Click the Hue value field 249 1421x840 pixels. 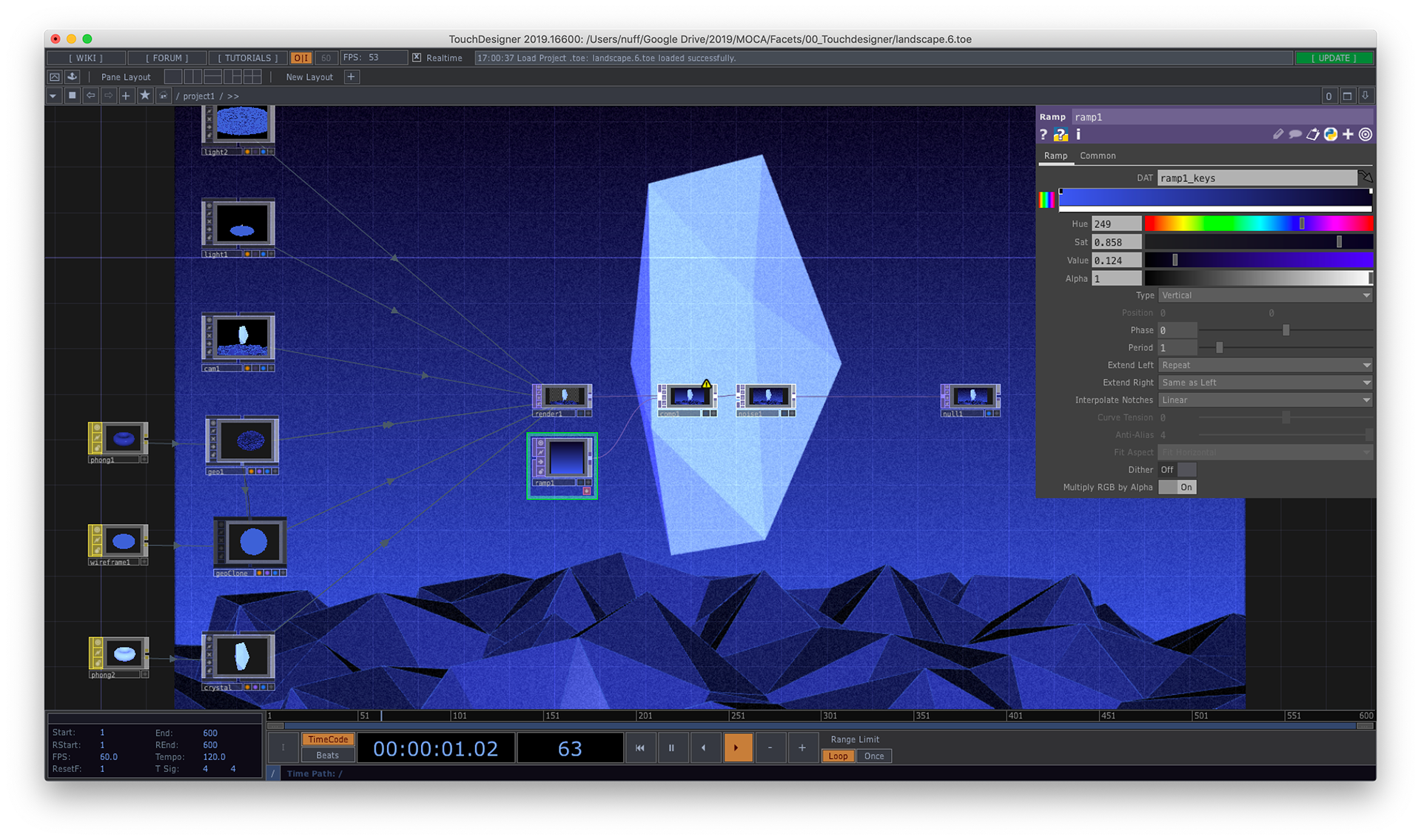pos(1116,224)
